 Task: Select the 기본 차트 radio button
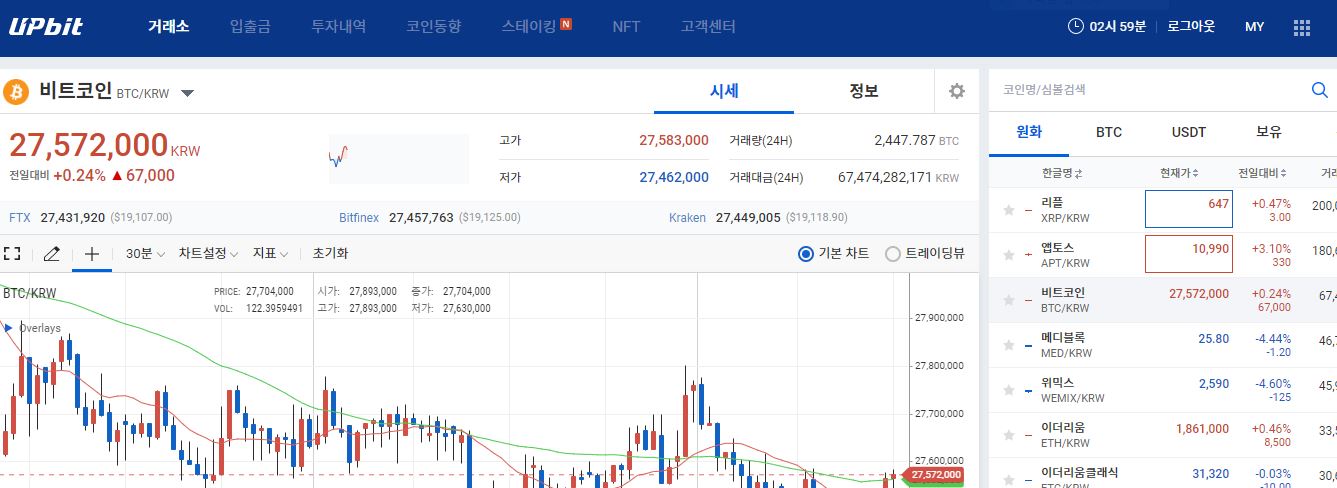[x=806, y=254]
